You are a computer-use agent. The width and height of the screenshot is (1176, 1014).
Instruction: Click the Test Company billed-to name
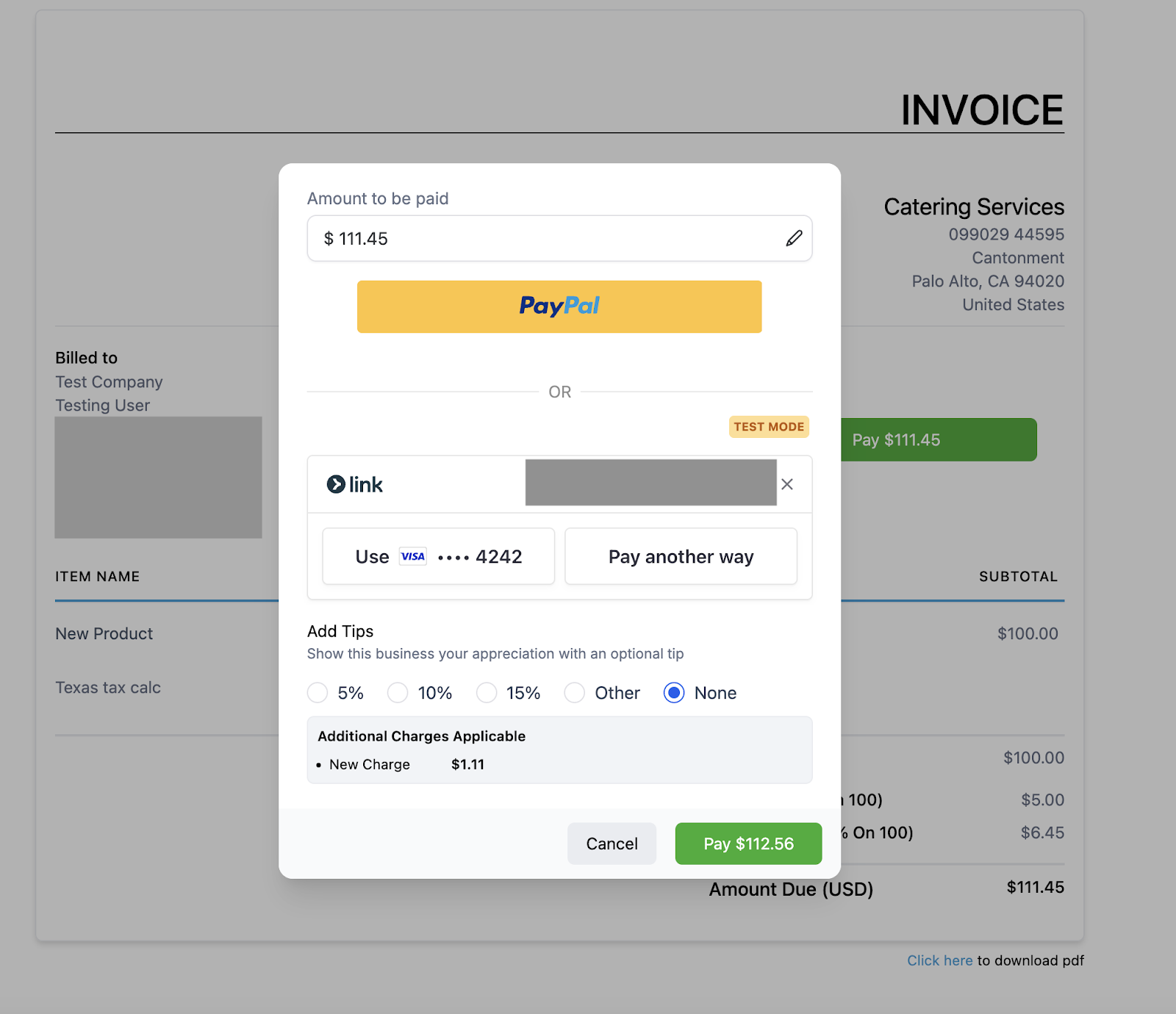pos(109,382)
